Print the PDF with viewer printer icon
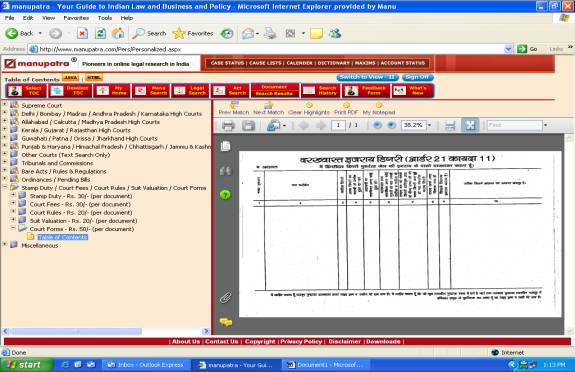The height and width of the screenshot is (372, 575). [228, 126]
